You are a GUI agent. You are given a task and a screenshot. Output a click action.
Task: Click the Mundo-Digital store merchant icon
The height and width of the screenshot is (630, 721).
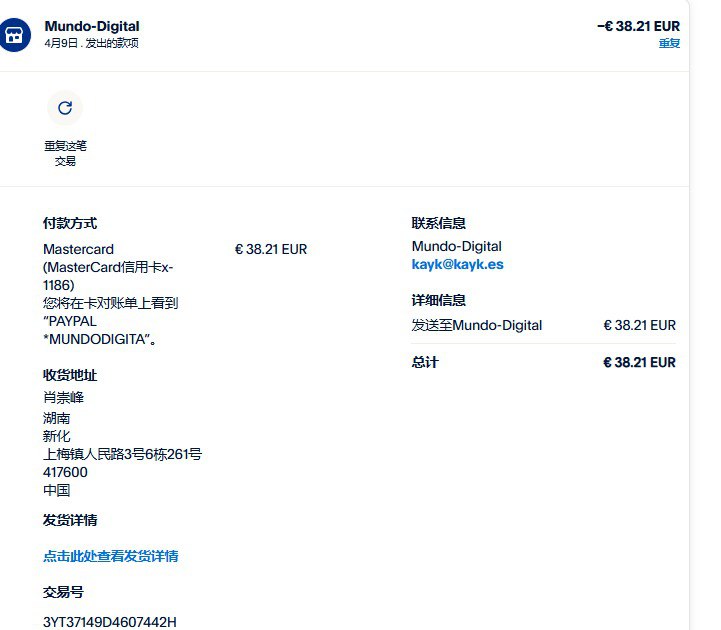pos(14,35)
